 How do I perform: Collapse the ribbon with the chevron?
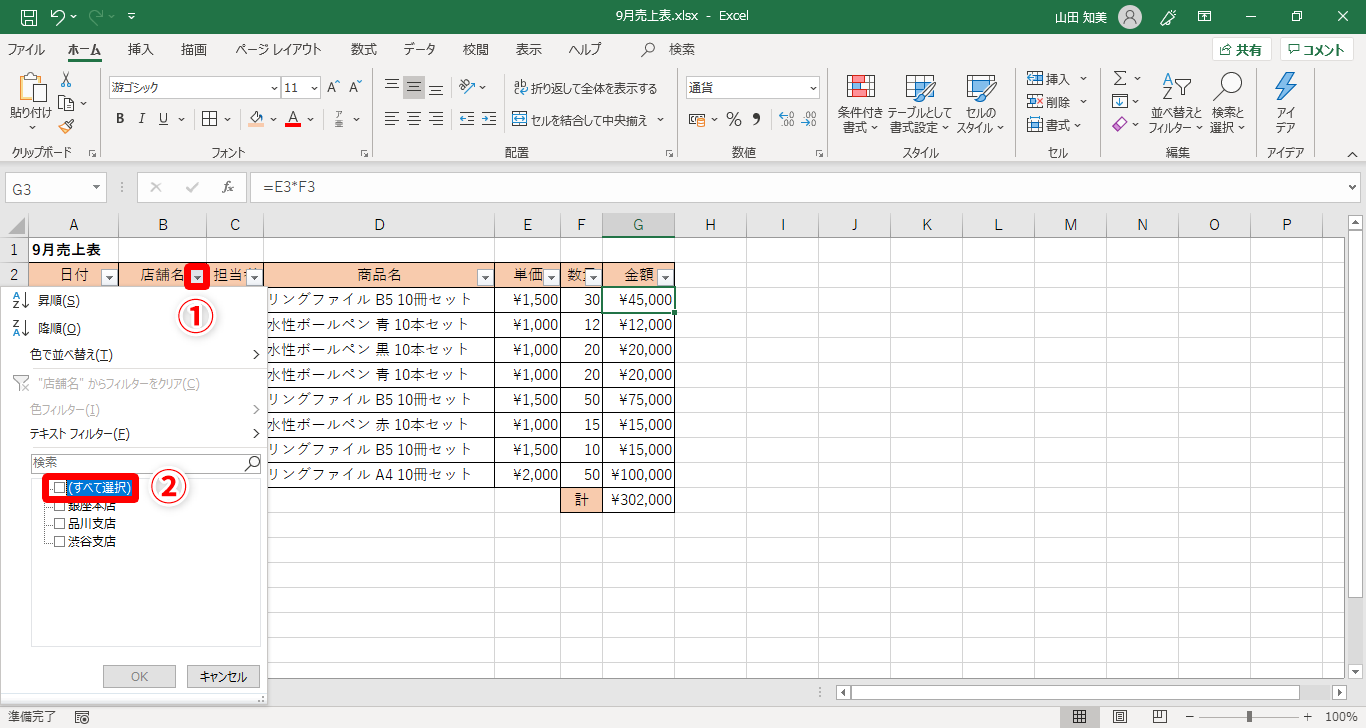[x=1352, y=154]
